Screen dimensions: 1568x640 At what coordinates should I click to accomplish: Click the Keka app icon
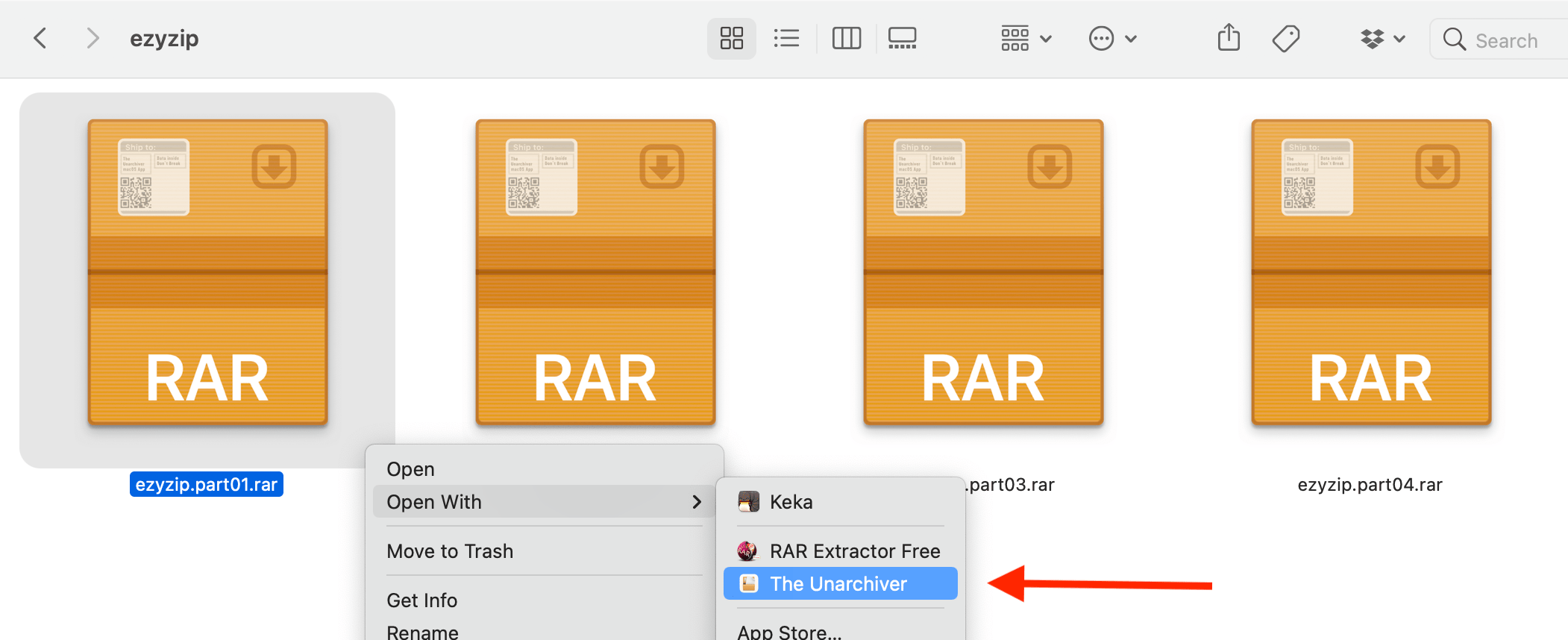click(x=748, y=501)
